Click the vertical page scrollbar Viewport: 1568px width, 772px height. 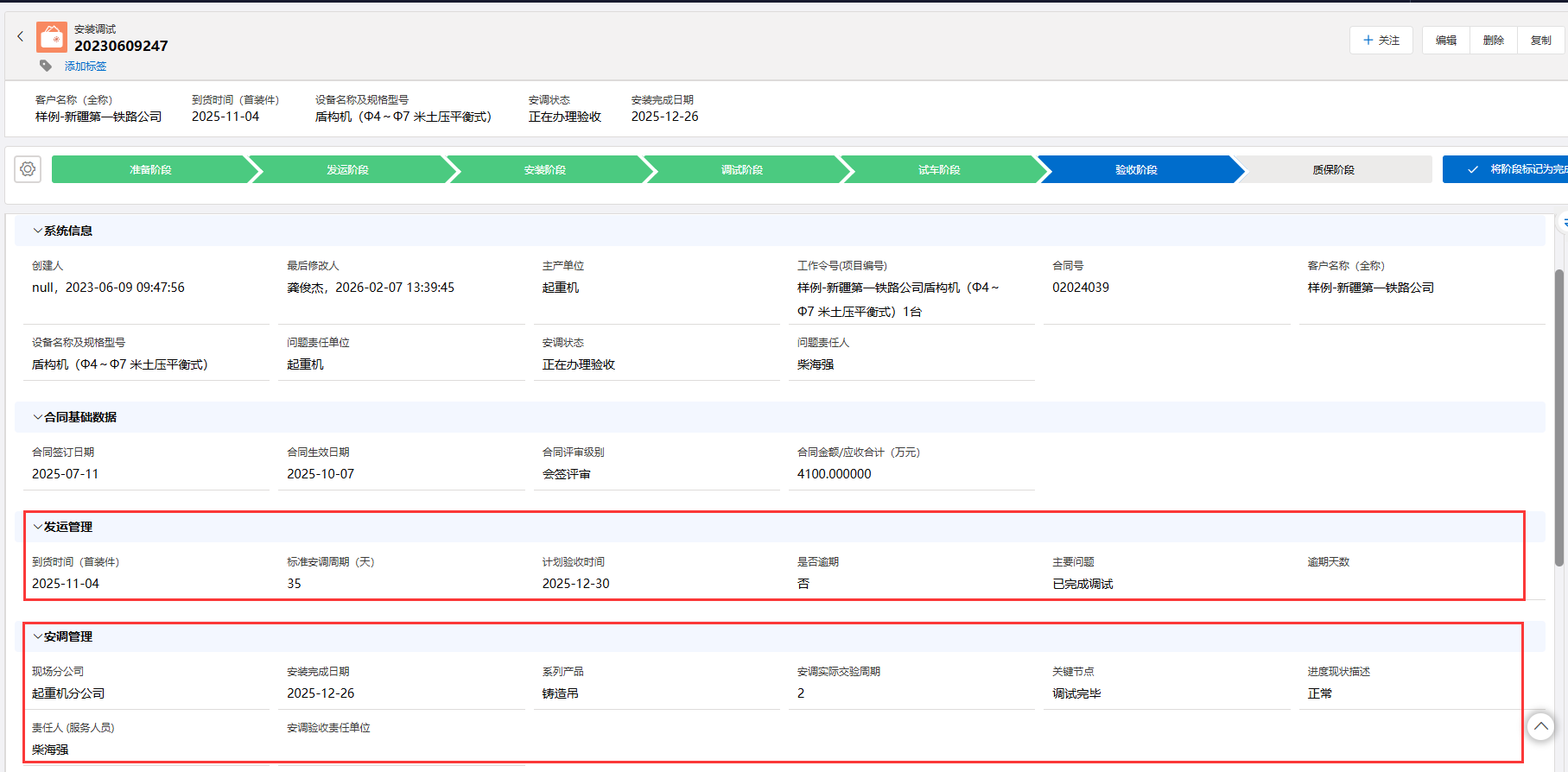click(1559, 414)
